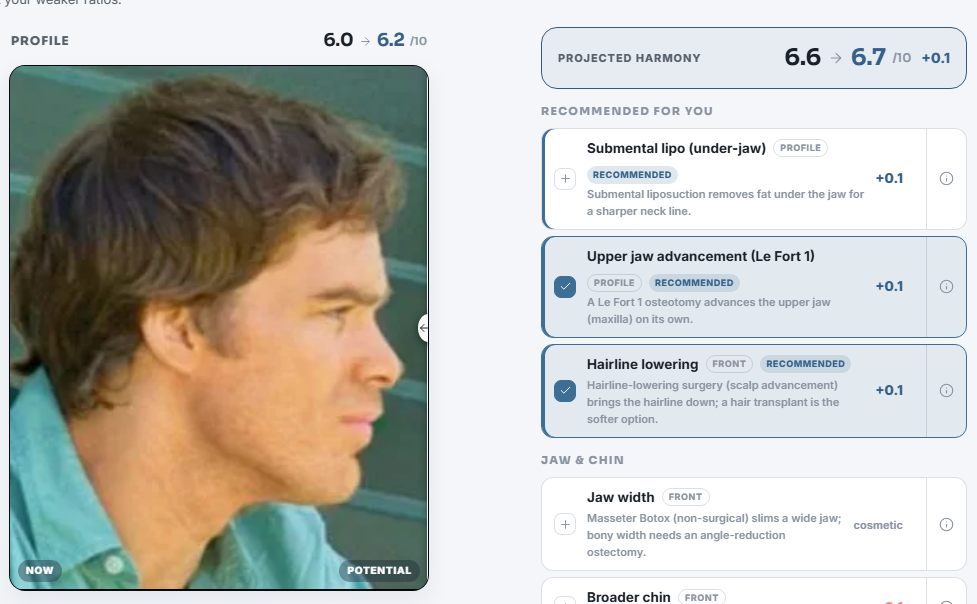Click the PROFILE heading above the photo

click(40, 41)
